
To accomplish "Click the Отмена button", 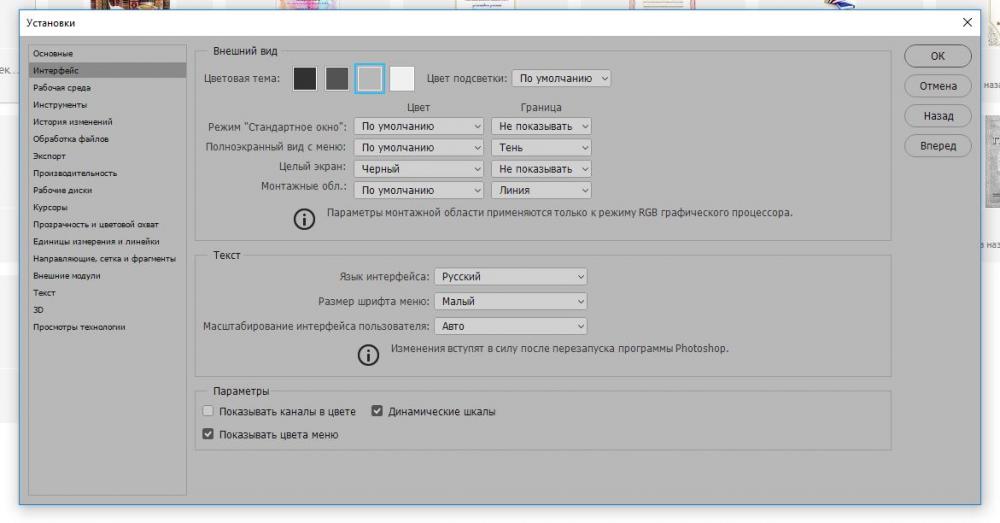I will tap(938, 86).
